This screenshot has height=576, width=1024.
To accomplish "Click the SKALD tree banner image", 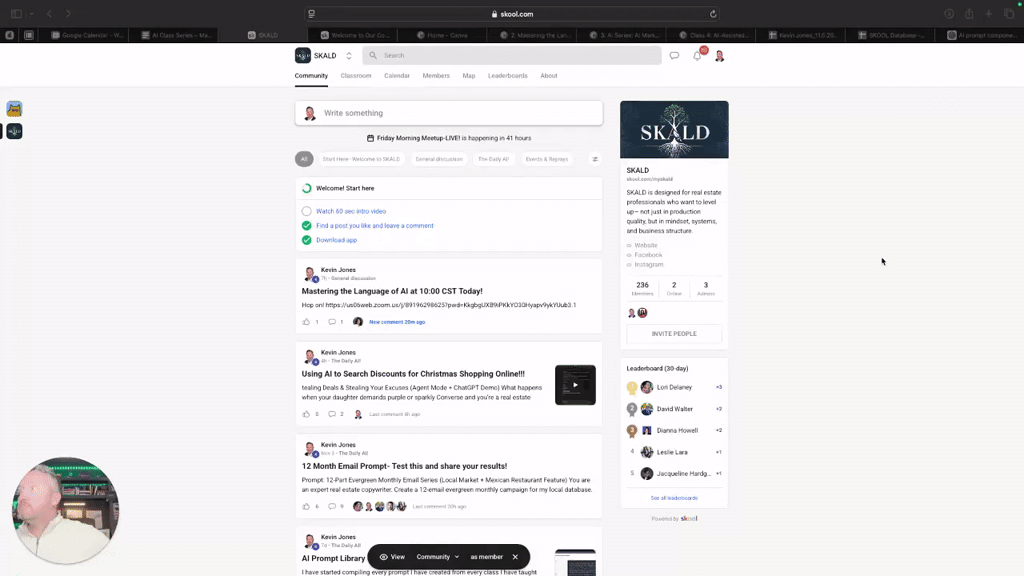I will tap(674, 129).
